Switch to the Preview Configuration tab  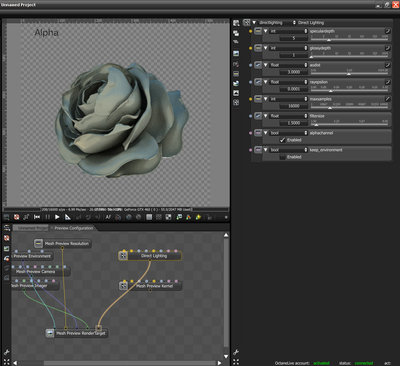pos(74,228)
